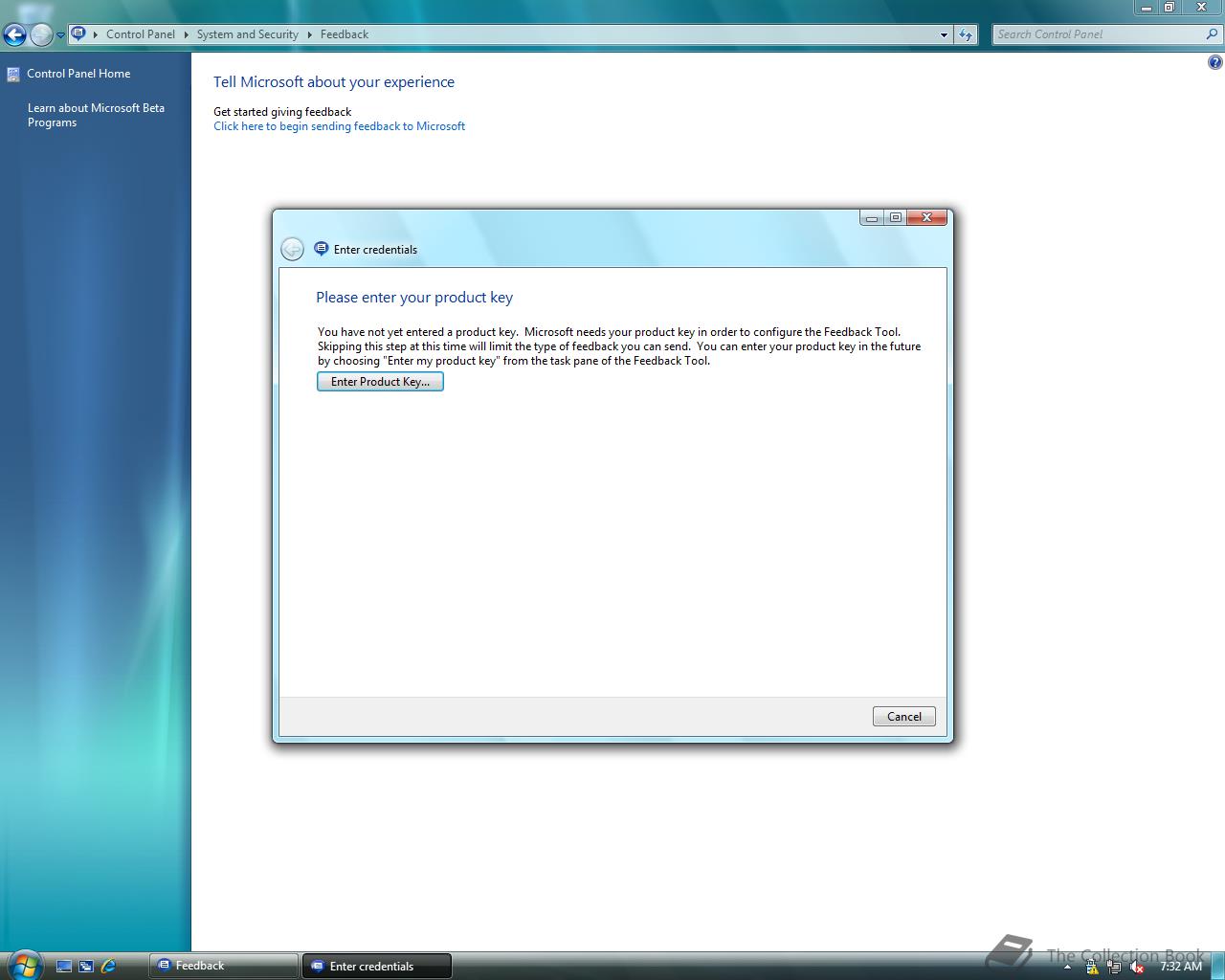Viewport: 1225px width, 980px height.
Task: Open the recent pages dropdown beside Back button
Action: 59,34
